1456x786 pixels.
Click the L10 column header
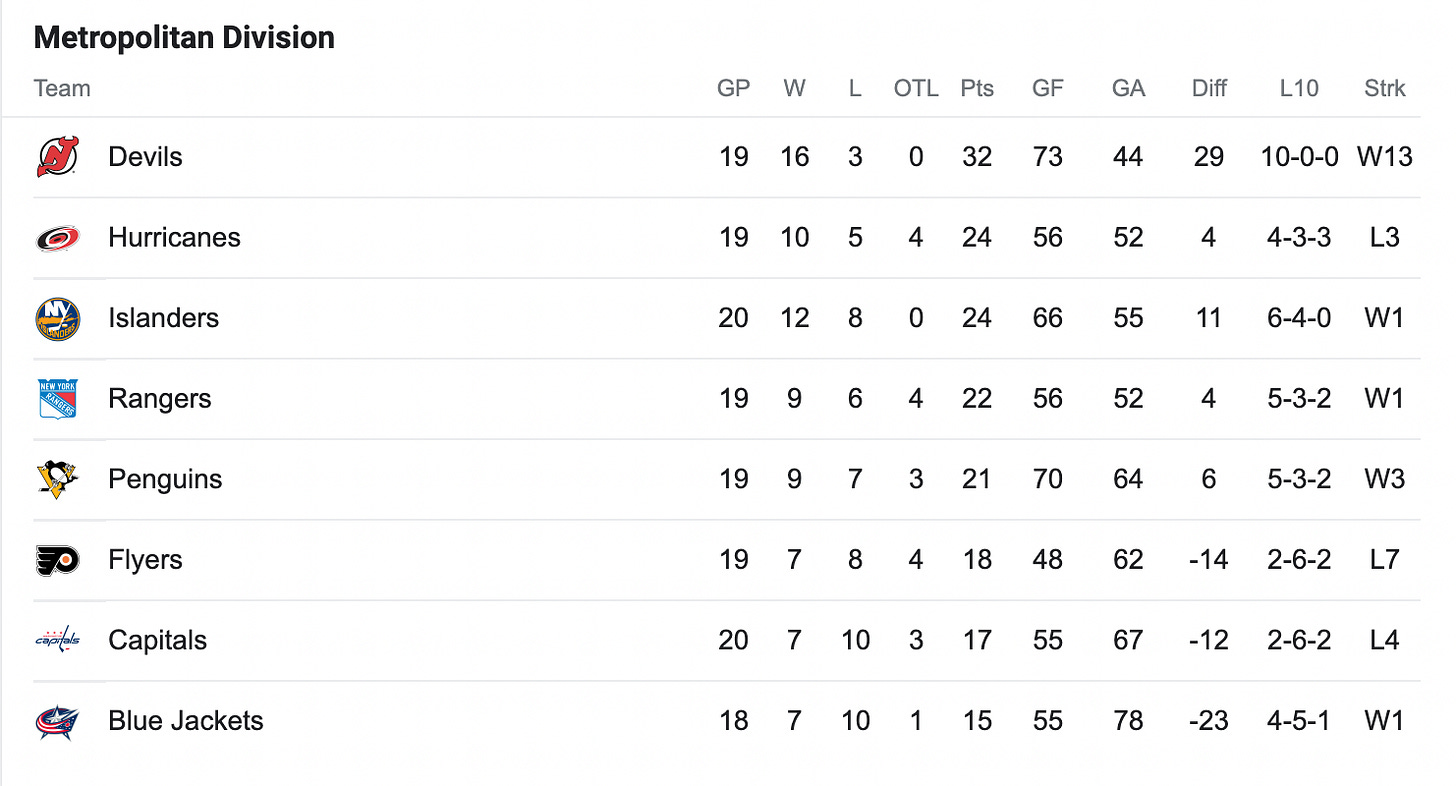point(1298,88)
